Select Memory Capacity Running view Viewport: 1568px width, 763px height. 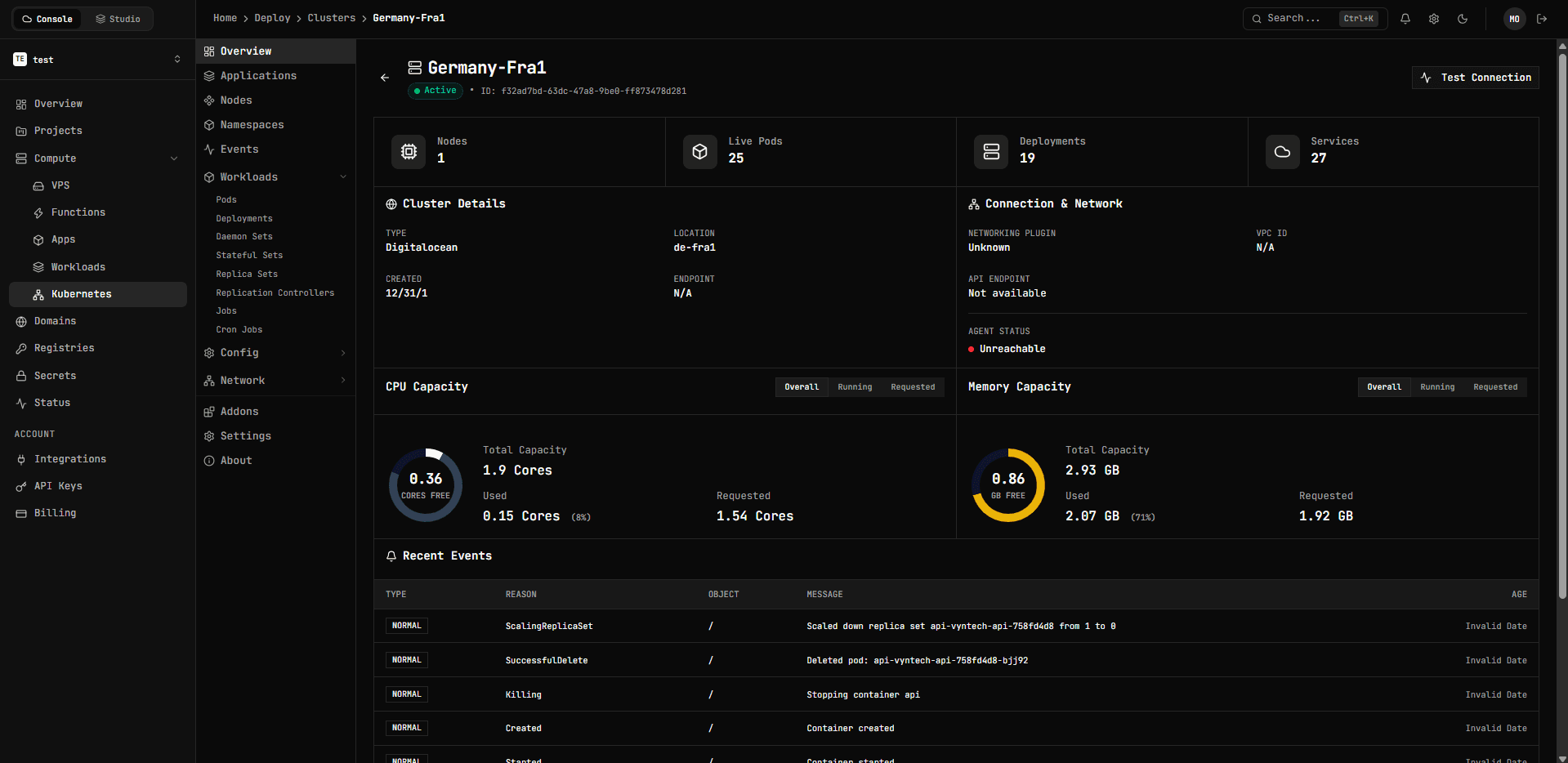coord(1437,387)
